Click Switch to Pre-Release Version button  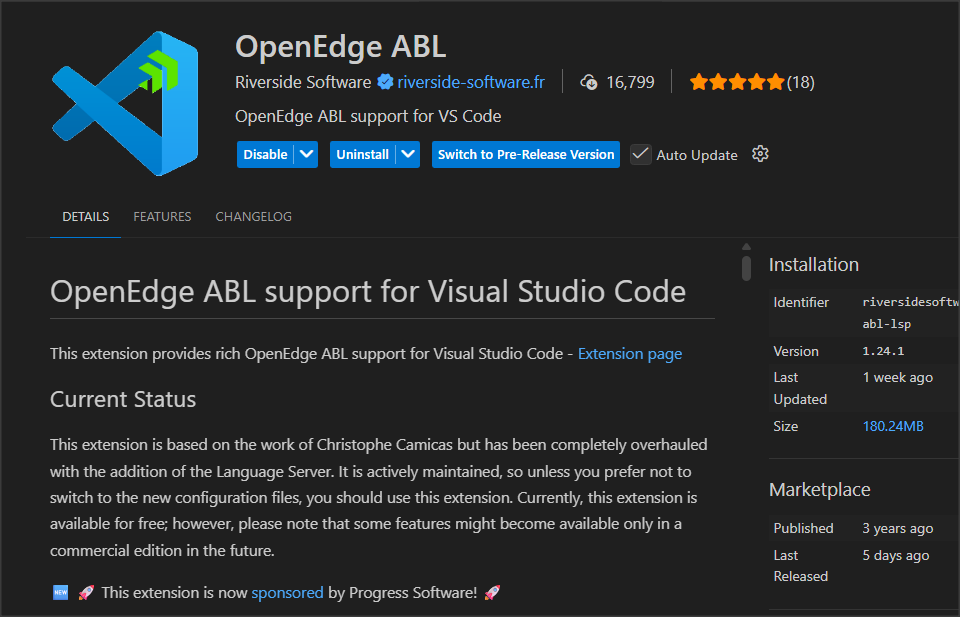point(526,155)
